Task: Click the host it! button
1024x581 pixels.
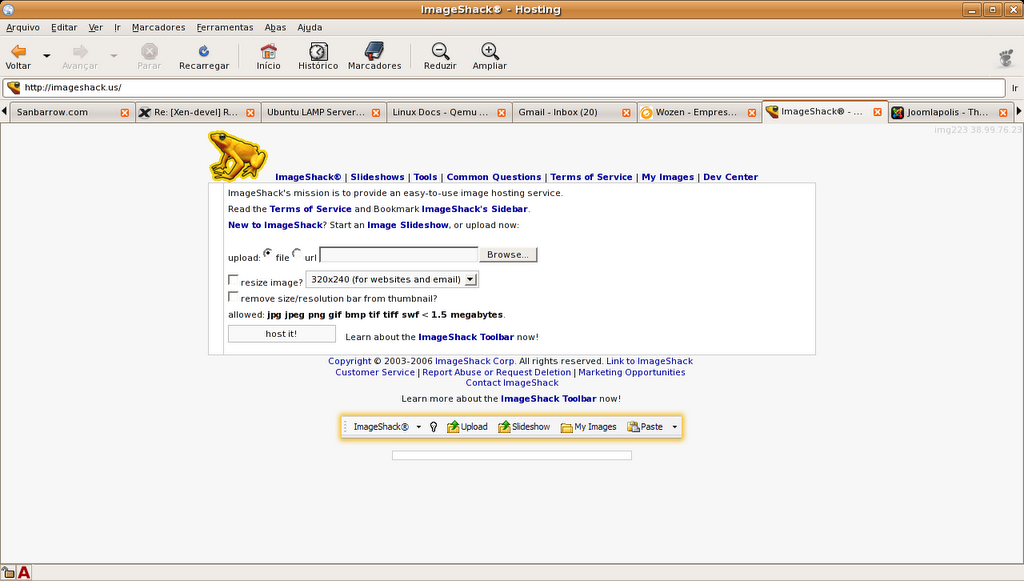Action: click(281, 334)
